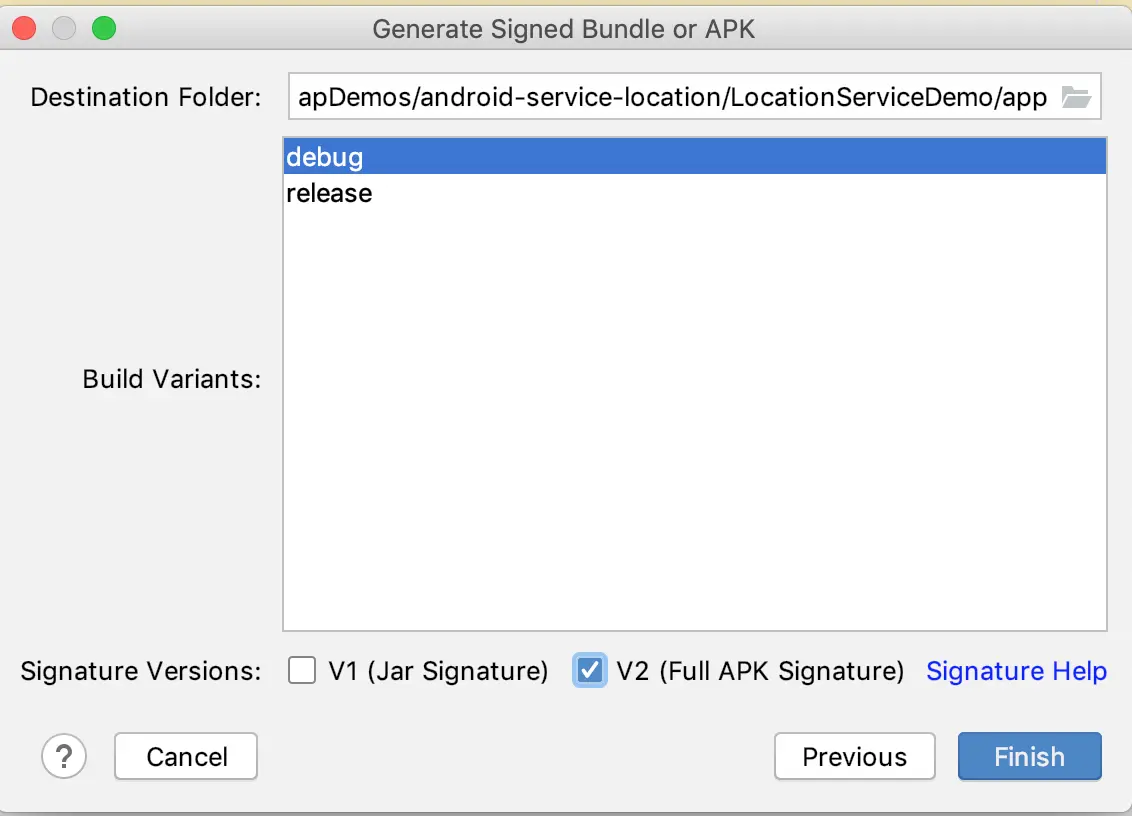The image size is (1132, 816).
Task: Click the "Destination Folder:" label
Action: click(146, 97)
